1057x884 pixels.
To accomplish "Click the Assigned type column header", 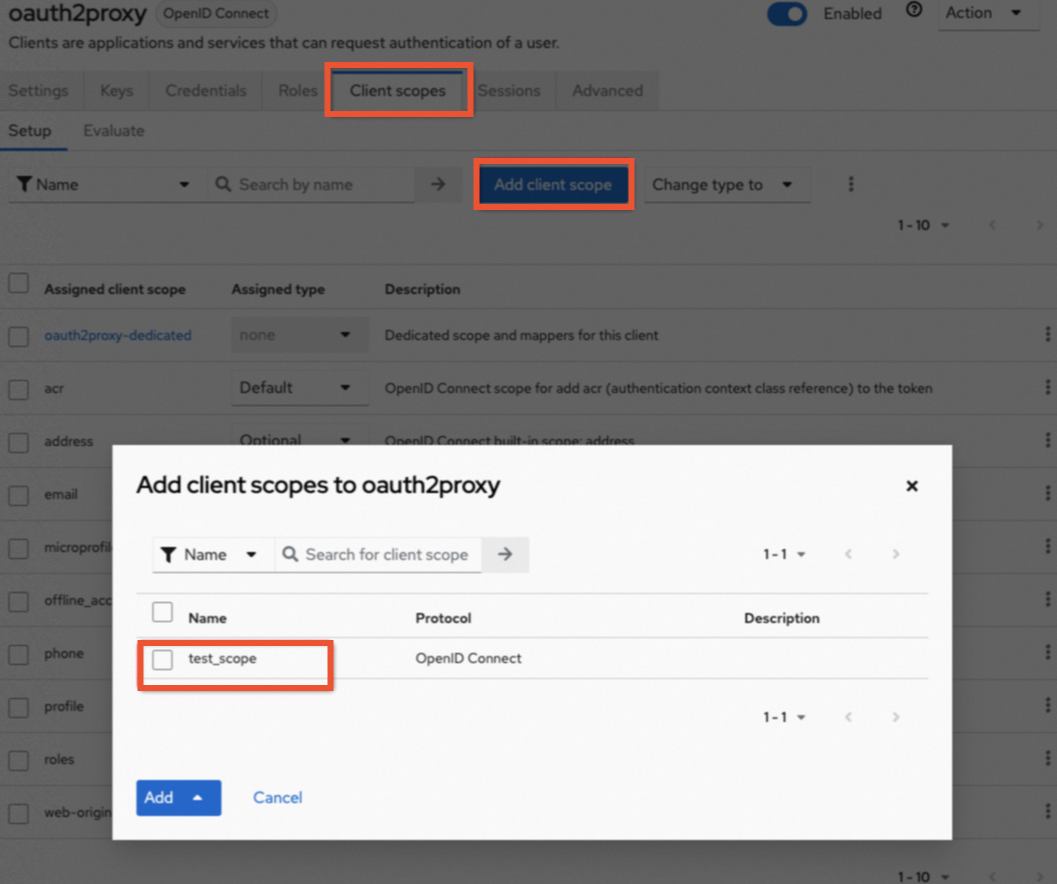I will point(278,289).
